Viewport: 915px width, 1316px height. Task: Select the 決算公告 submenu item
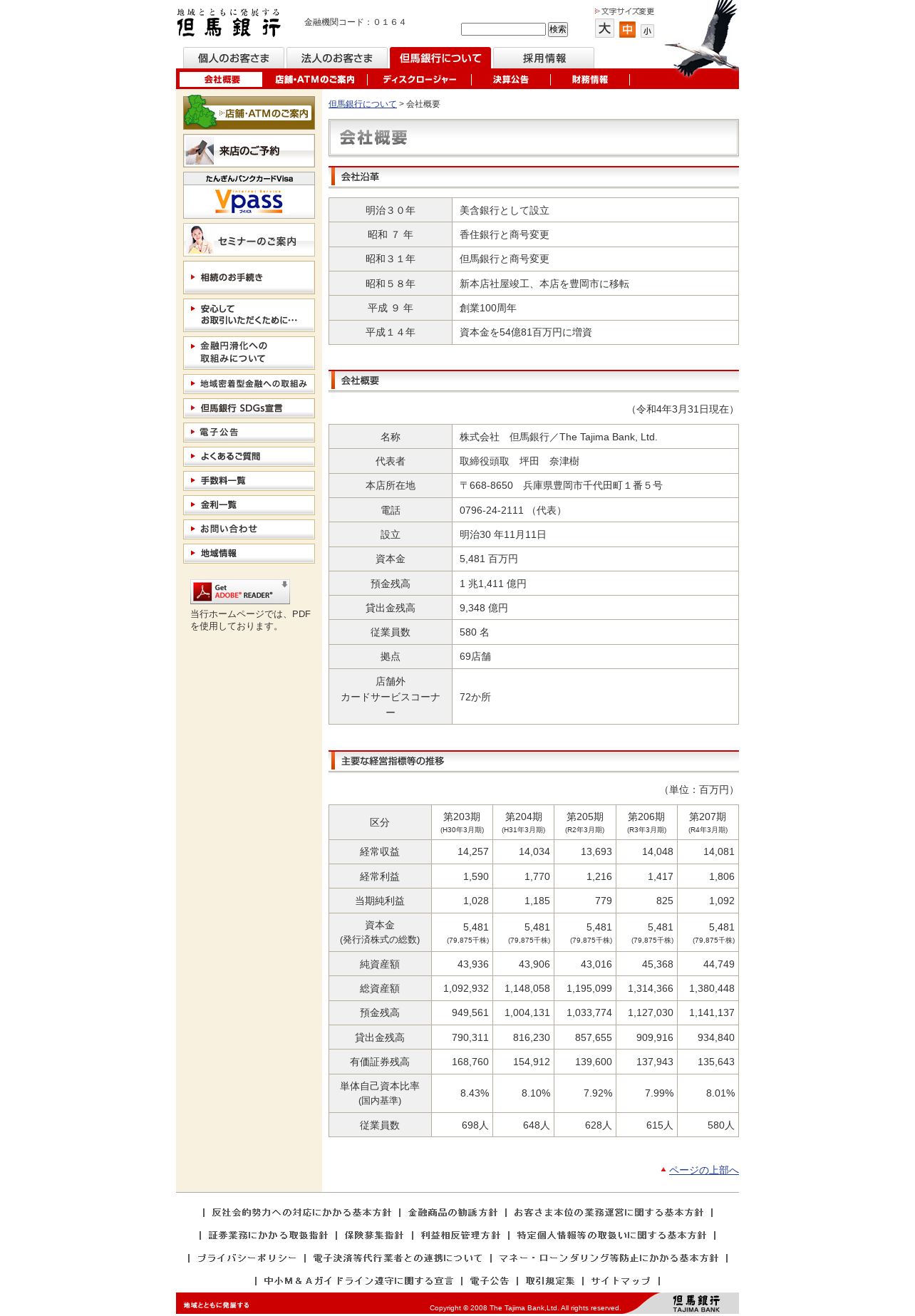coord(511,80)
